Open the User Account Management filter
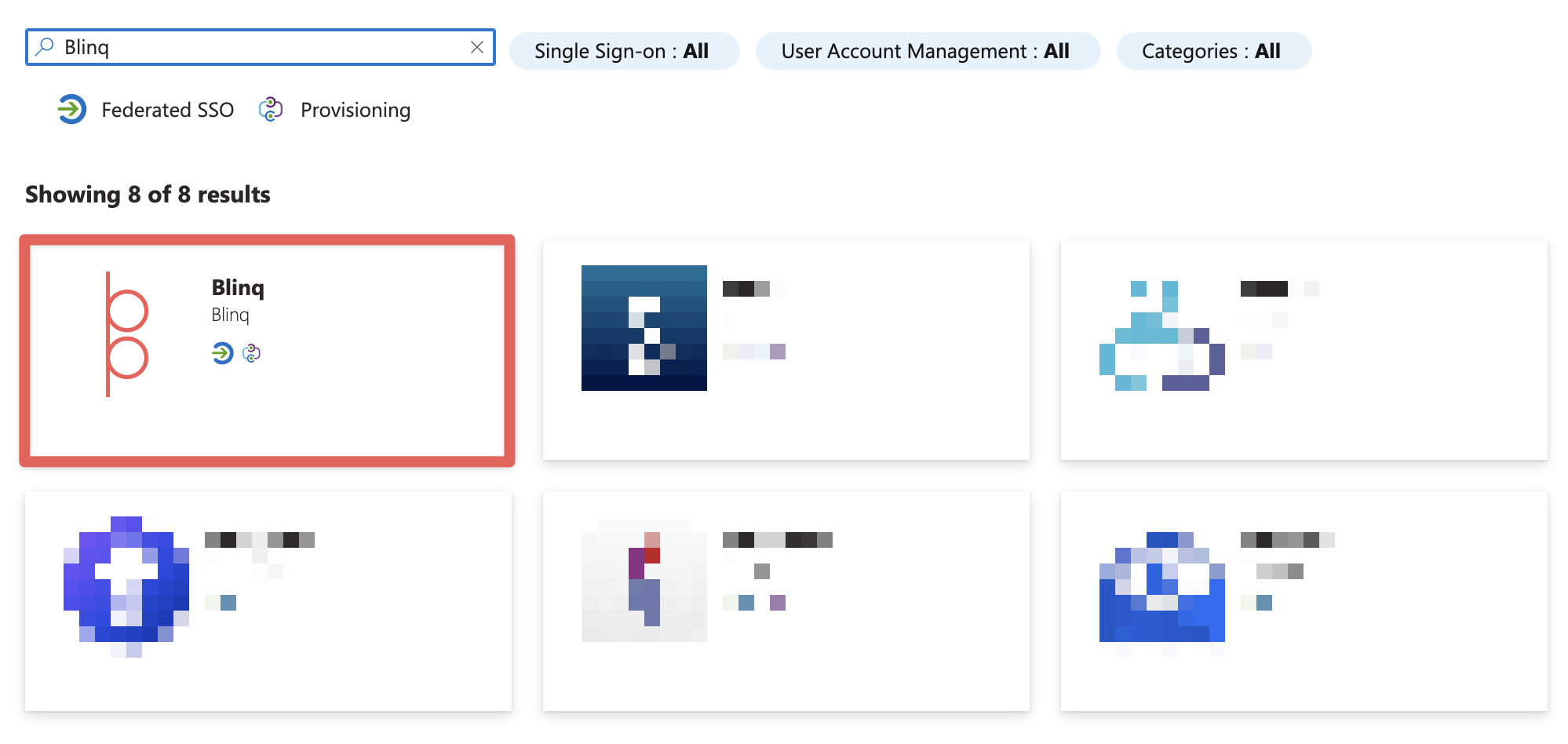The image size is (1568, 744). click(928, 51)
